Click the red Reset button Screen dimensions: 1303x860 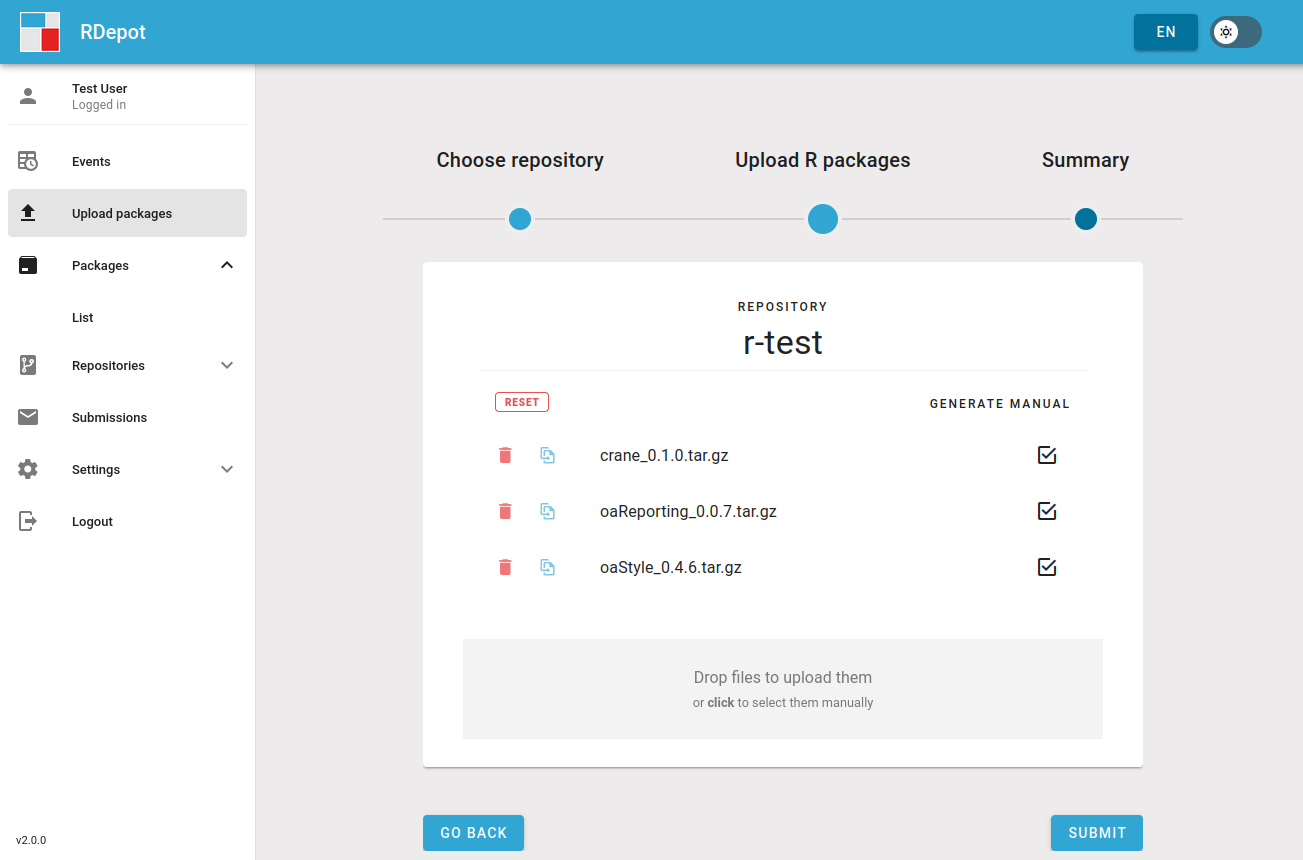(x=522, y=402)
